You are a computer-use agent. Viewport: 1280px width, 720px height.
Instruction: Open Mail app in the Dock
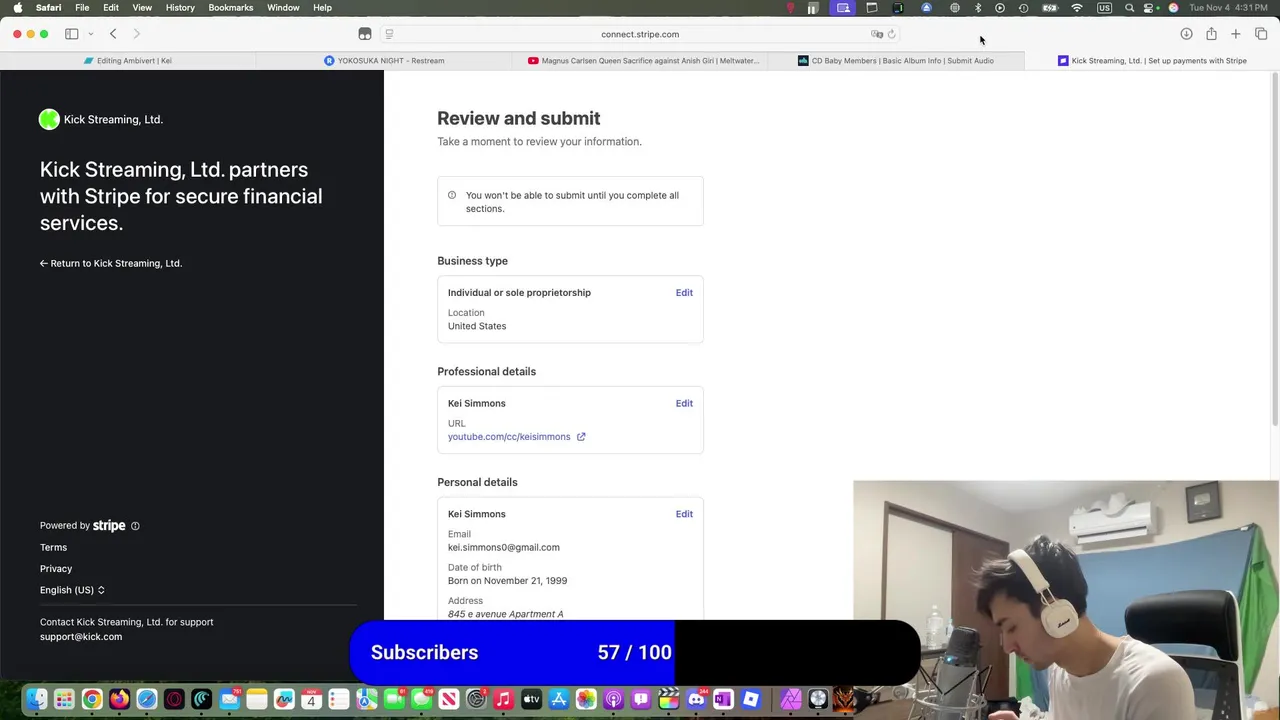[x=229, y=700]
